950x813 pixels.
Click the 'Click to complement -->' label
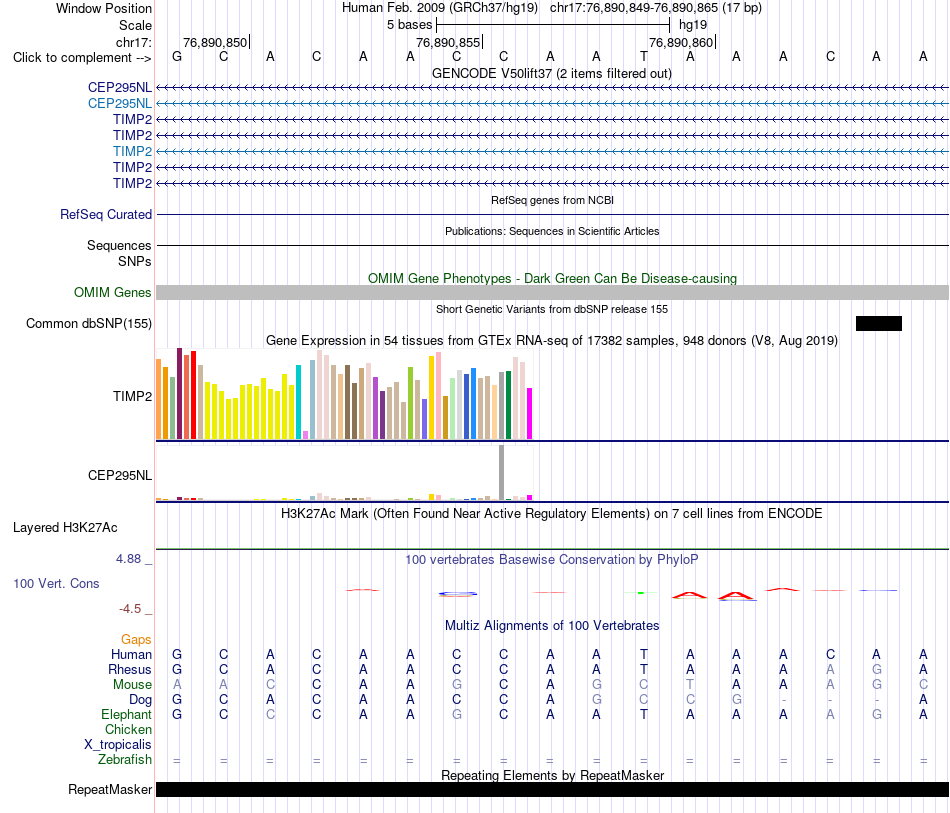82,58
